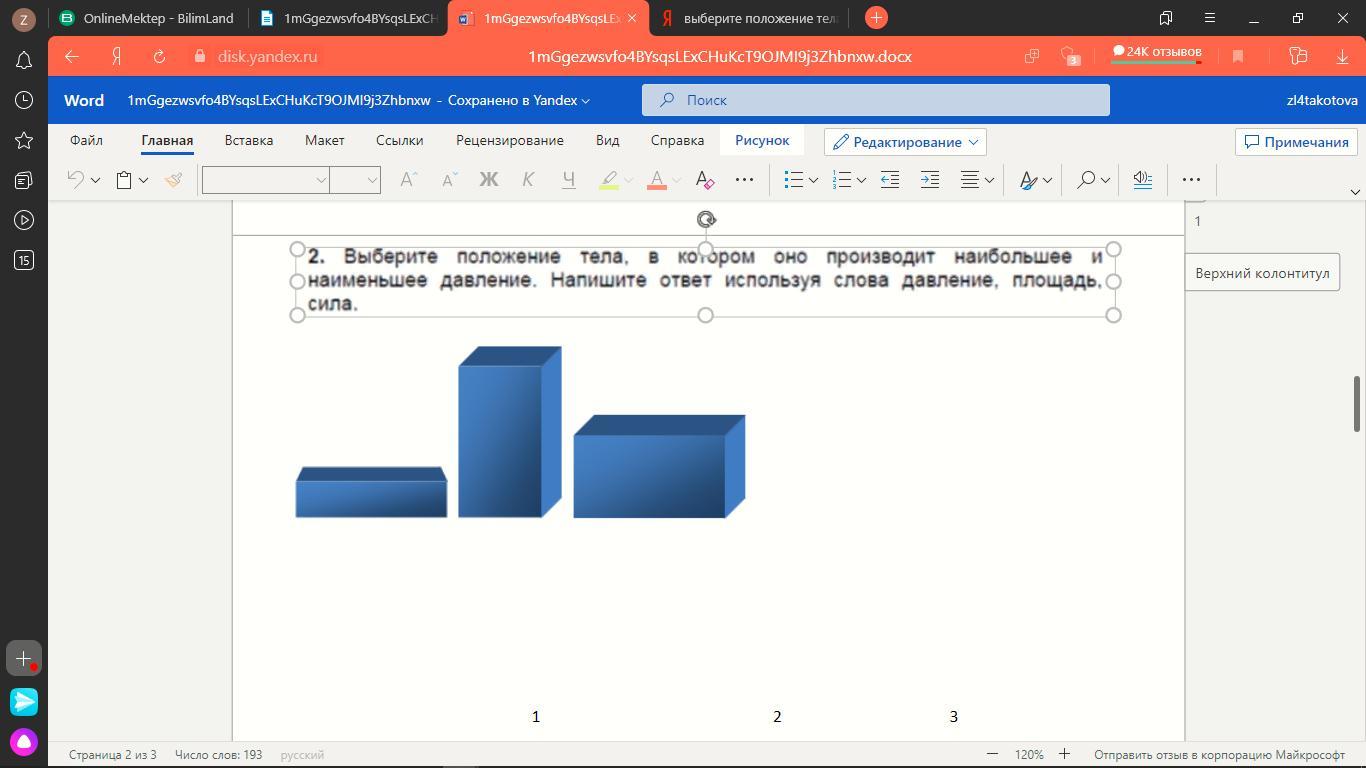
Task: Increase paragraph indent
Action: (x=929, y=180)
